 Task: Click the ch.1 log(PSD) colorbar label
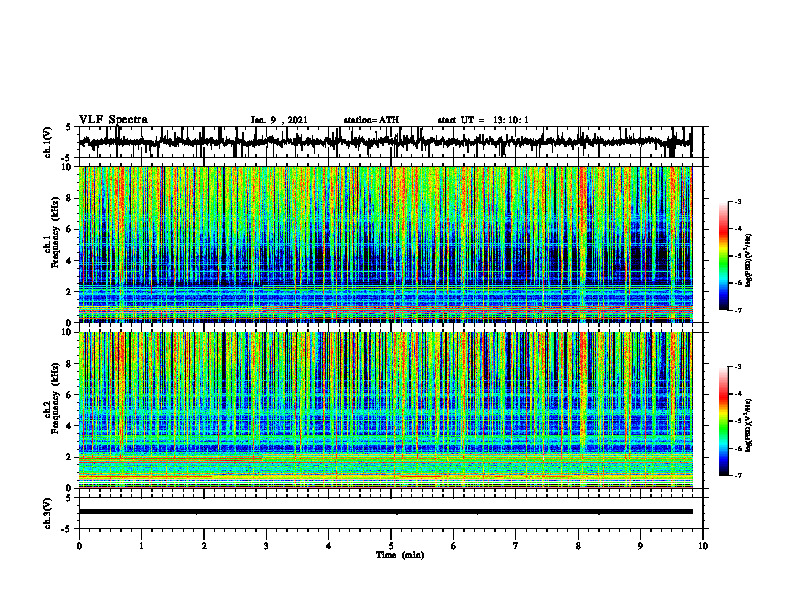coord(750,260)
